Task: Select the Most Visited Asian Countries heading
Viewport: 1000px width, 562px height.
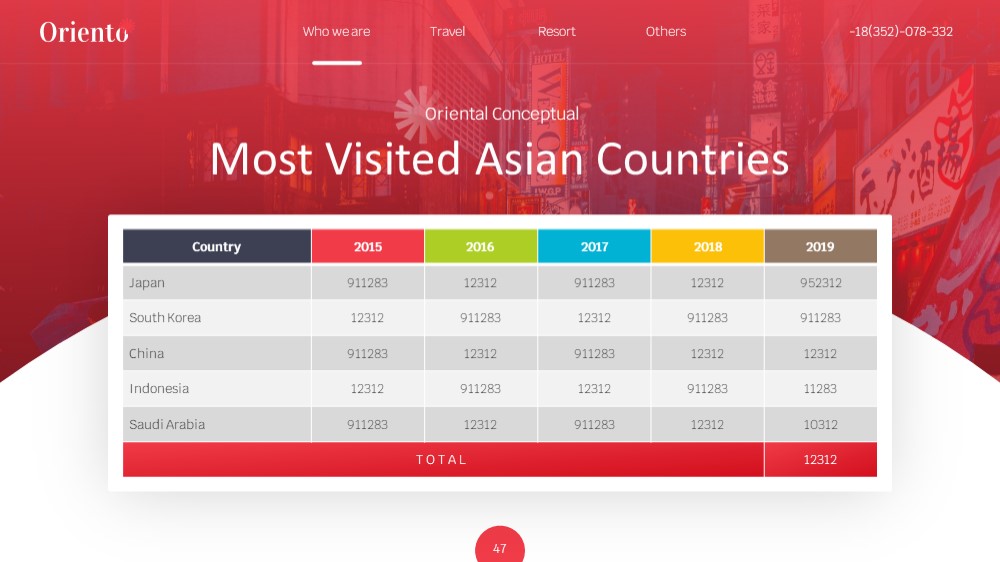Action: coord(499,158)
